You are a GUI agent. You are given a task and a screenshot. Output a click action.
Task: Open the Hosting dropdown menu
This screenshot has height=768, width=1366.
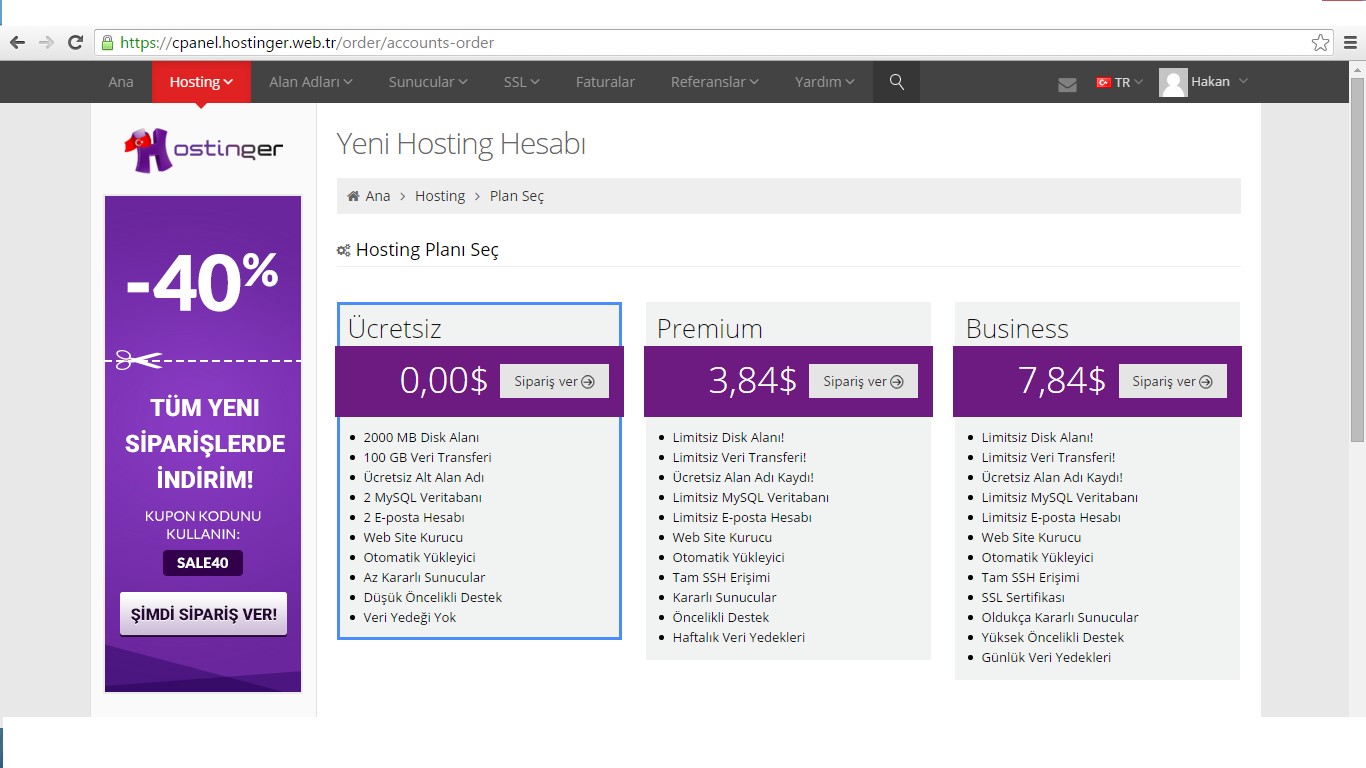pyautogui.click(x=201, y=82)
